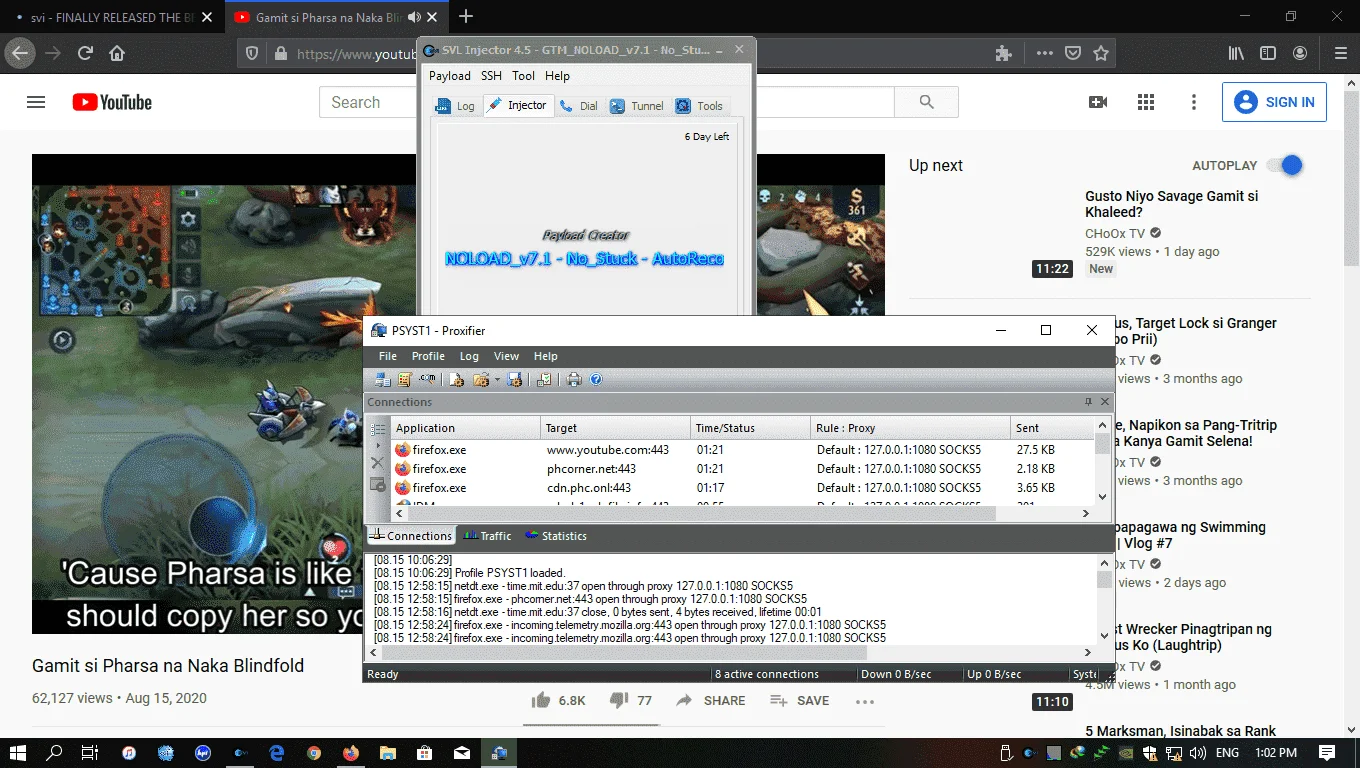Open Proxifier View menu

click(x=507, y=356)
